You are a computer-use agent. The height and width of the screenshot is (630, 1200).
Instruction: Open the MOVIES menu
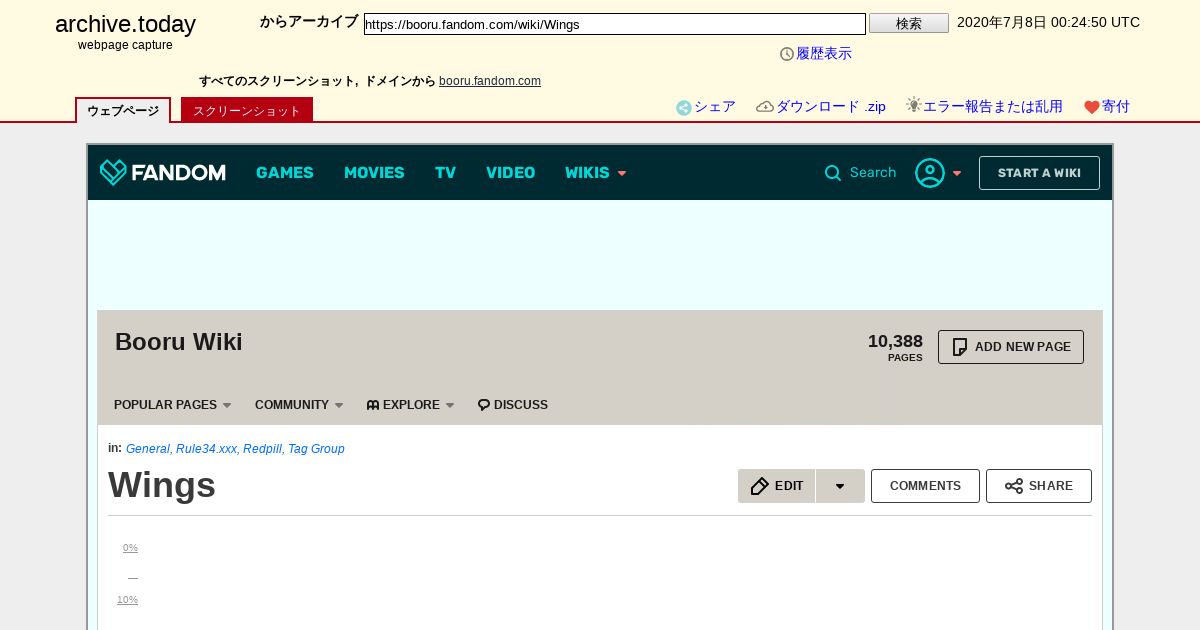coord(374,173)
